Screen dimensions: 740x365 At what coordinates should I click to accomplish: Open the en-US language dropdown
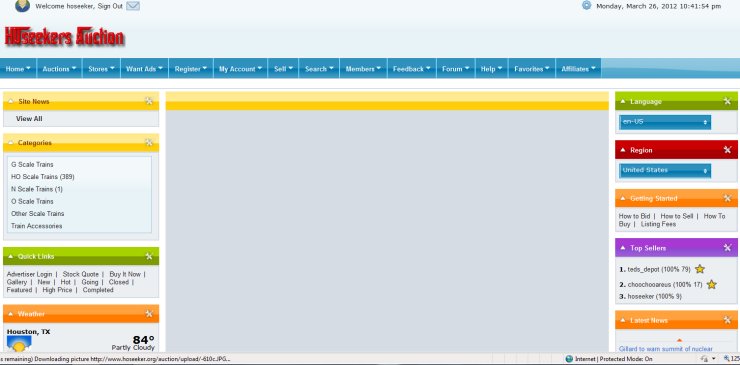(665, 122)
